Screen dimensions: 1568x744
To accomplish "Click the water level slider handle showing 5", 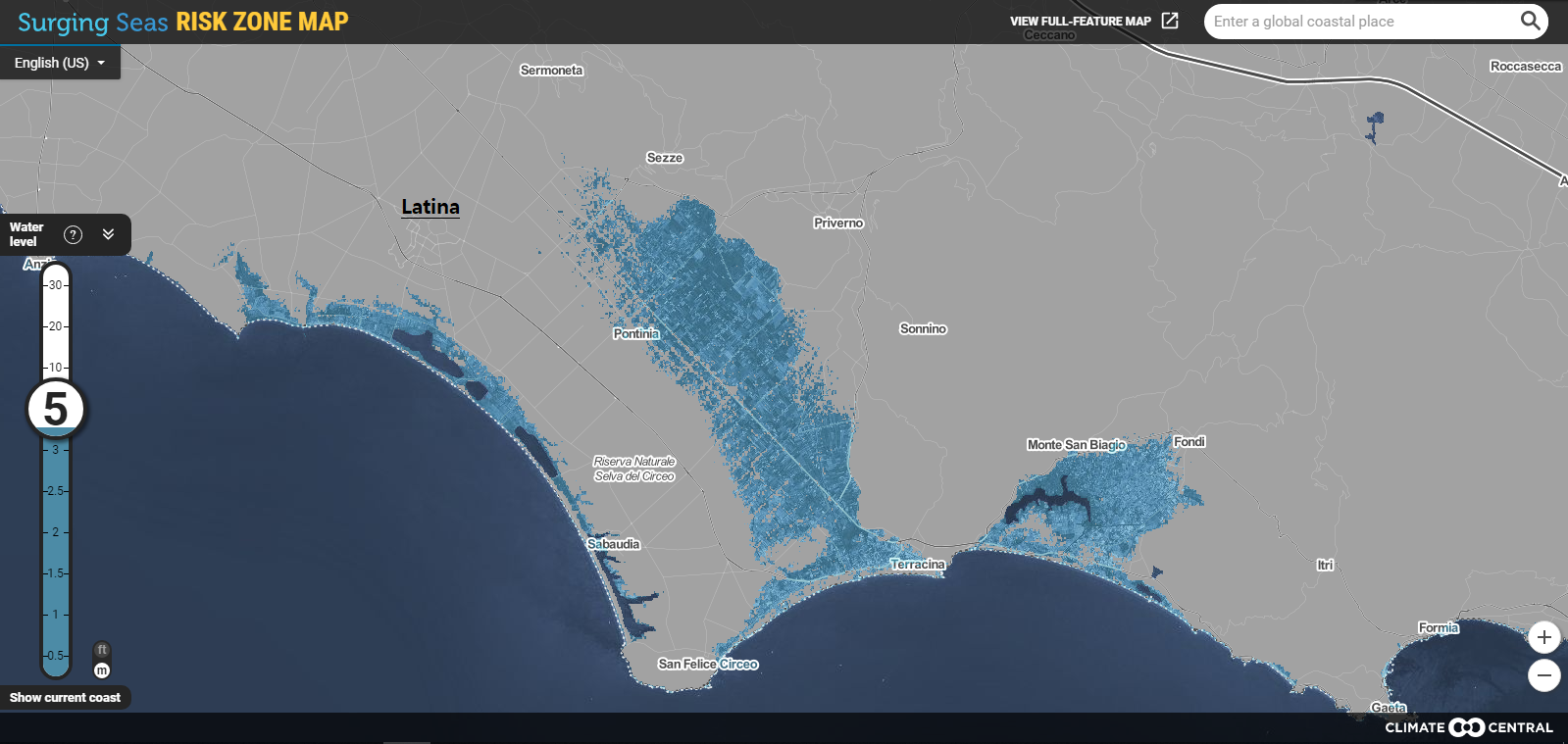I will 56,409.
